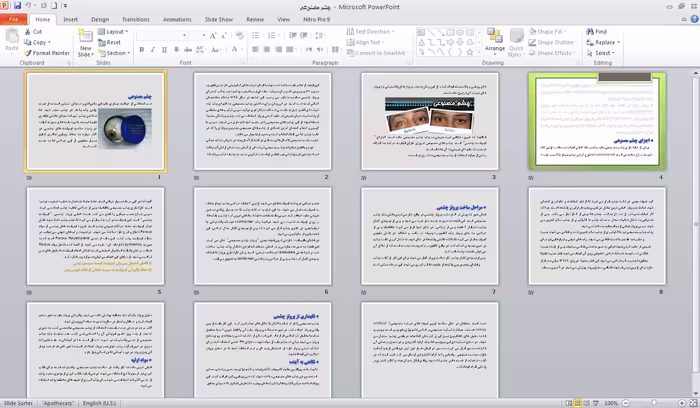
Task: Open the Section dropdown
Action: [x=114, y=53]
